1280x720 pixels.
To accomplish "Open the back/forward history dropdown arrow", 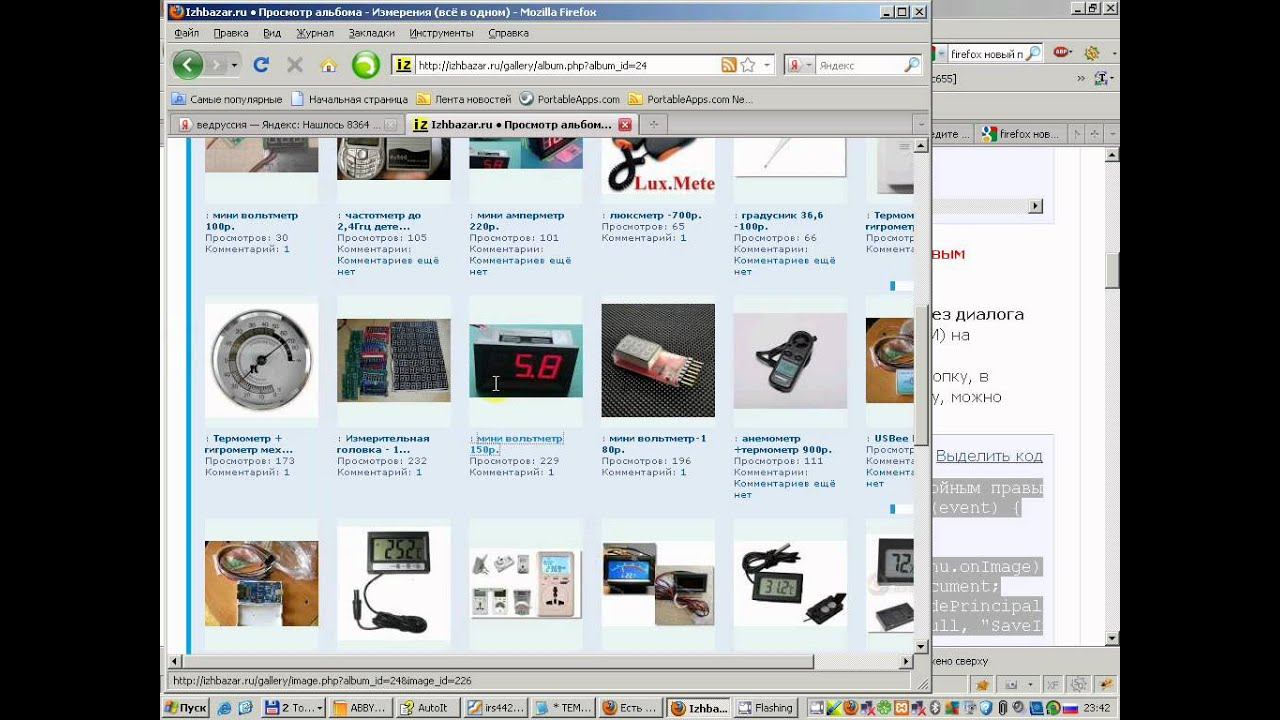I will [x=235, y=65].
